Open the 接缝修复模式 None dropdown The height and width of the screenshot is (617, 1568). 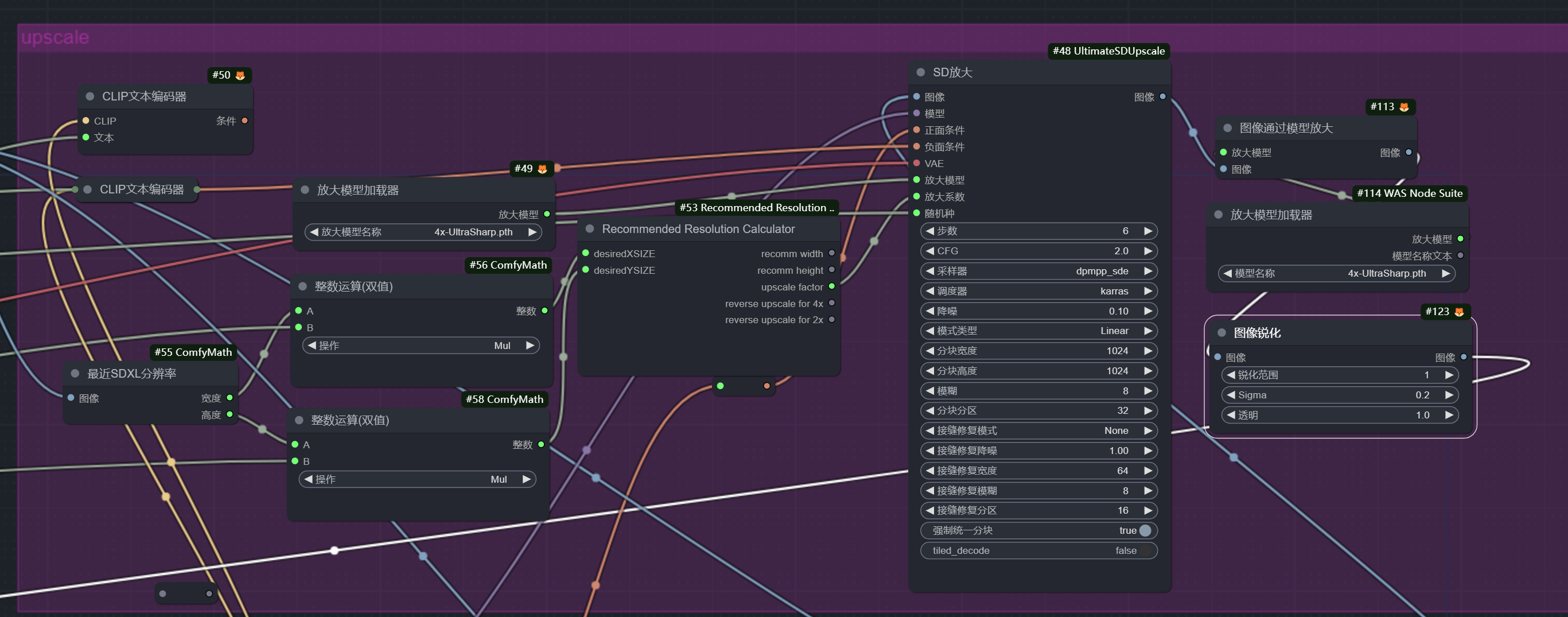[x=1038, y=430]
